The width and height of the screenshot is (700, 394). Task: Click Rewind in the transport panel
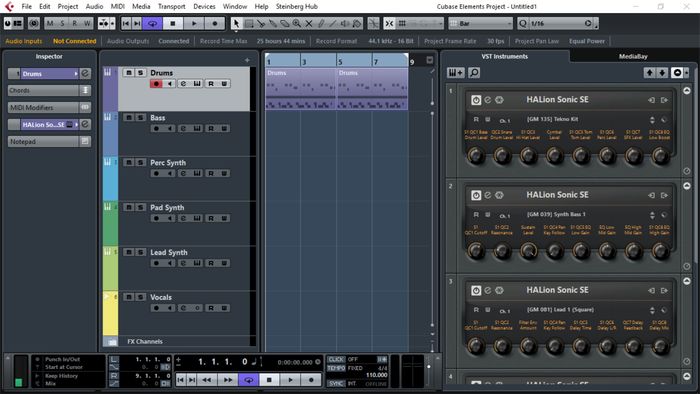pyautogui.click(x=207, y=380)
